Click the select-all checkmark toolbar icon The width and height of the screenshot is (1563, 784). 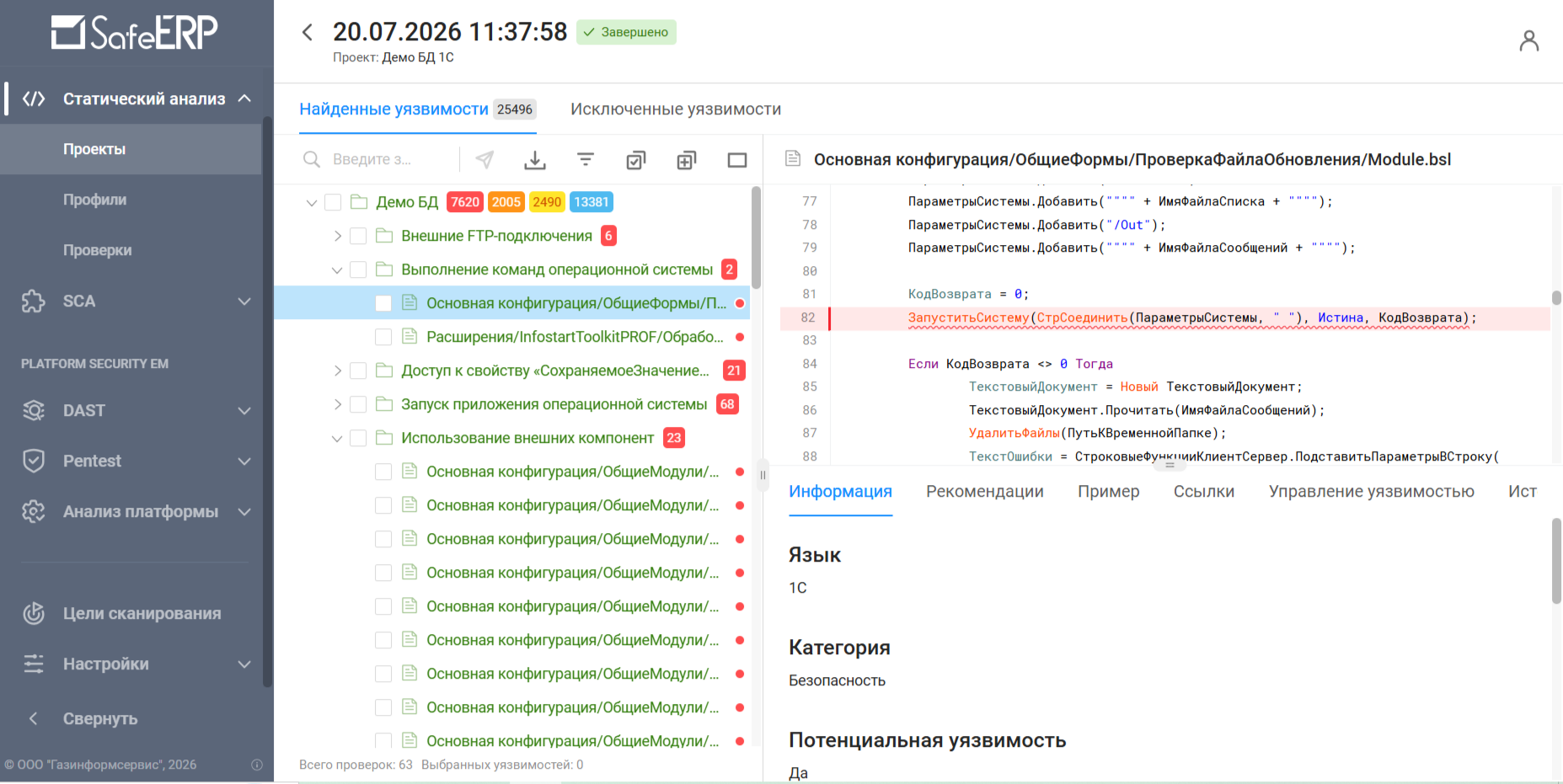[636, 159]
